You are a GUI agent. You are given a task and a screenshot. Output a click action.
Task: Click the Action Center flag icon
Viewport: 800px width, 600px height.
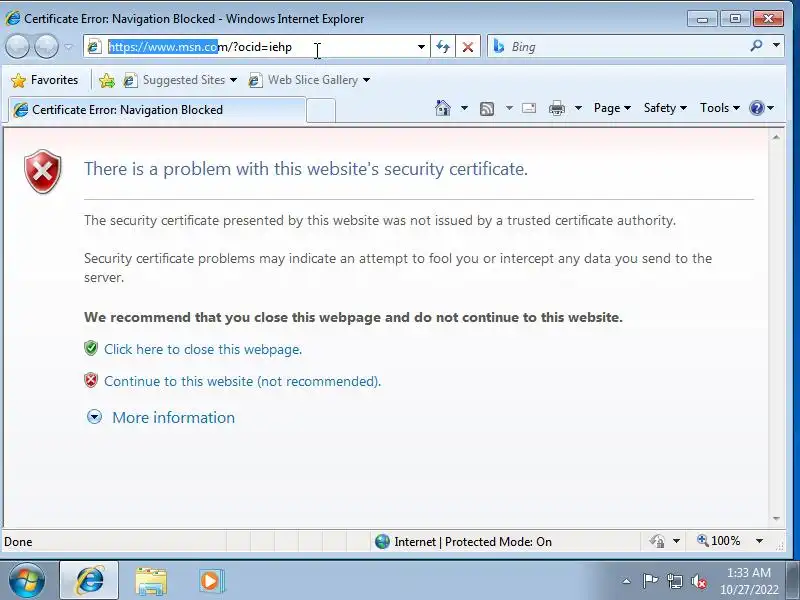650,581
